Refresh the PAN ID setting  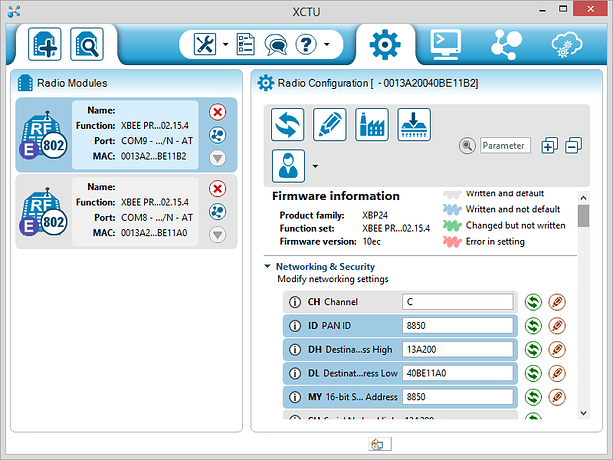[533, 326]
